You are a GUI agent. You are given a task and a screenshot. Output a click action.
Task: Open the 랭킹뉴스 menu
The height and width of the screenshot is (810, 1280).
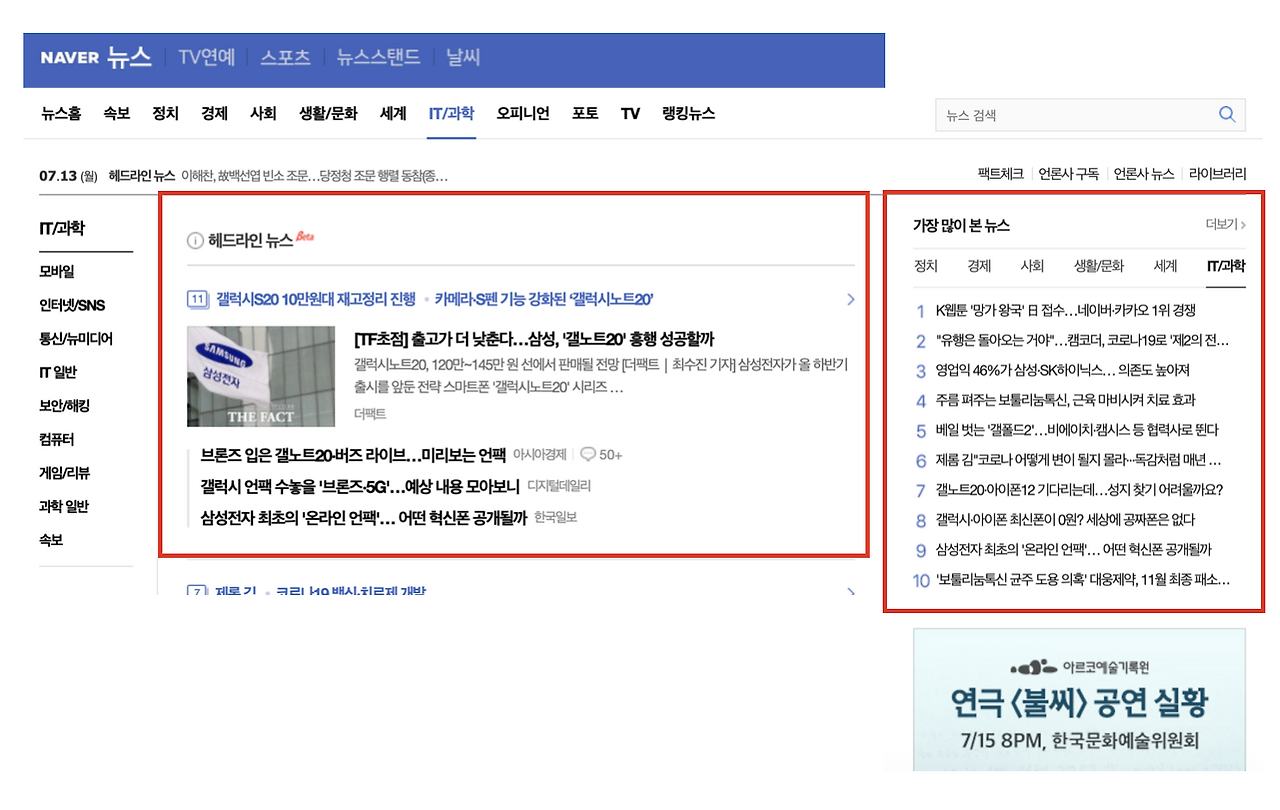pos(688,113)
